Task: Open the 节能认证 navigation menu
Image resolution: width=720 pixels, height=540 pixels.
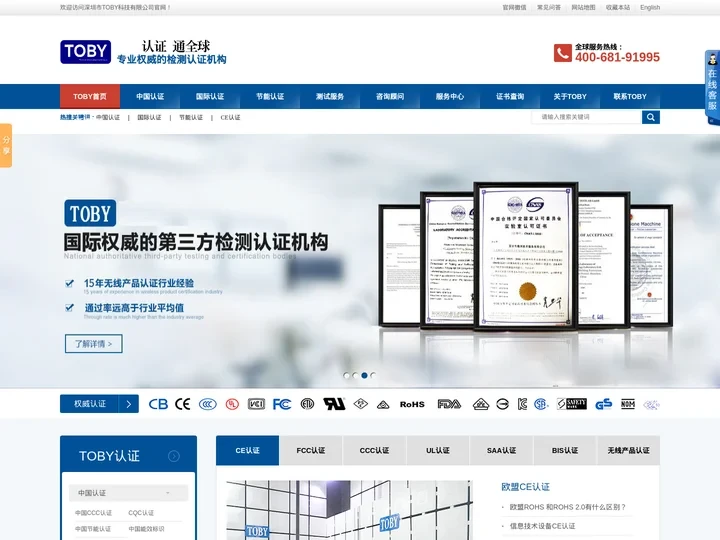Action: coord(270,96)
